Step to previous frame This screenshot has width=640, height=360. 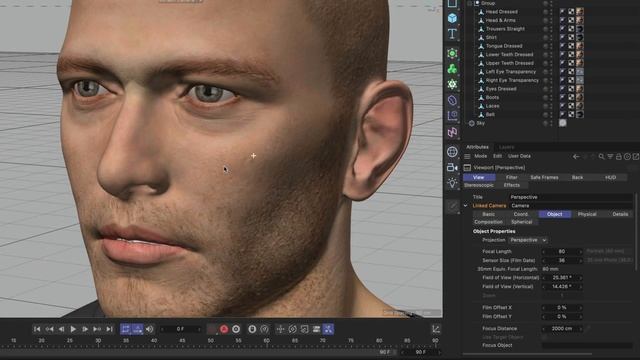pos(61,329)
